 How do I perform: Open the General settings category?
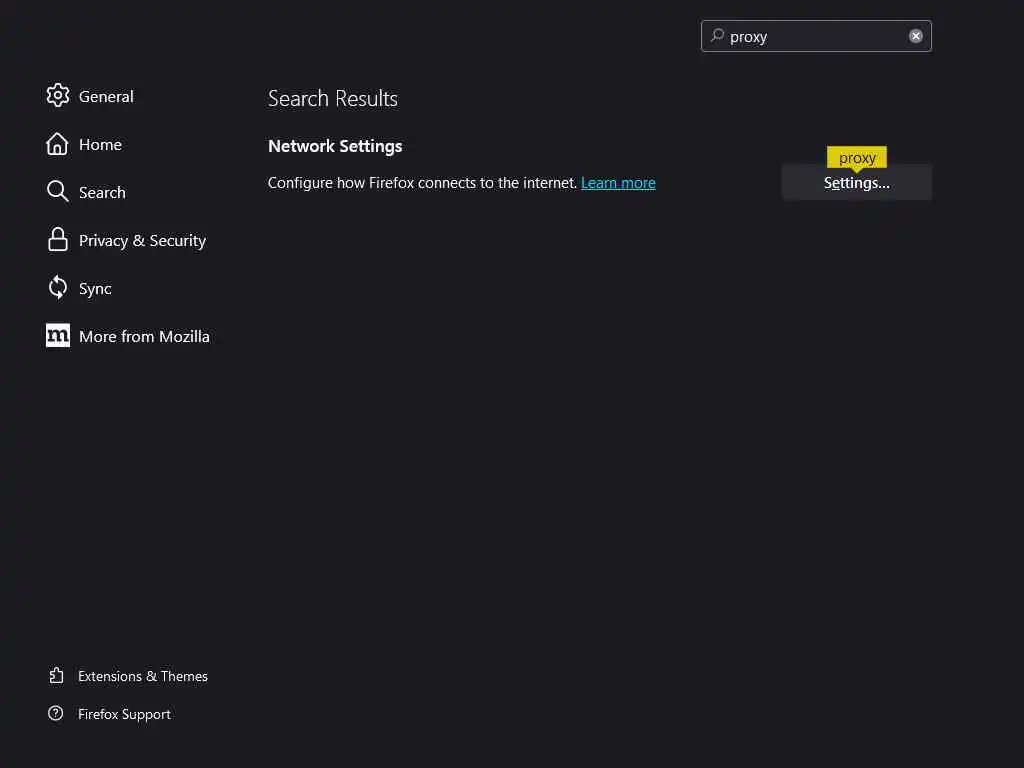tap(106, 97)
